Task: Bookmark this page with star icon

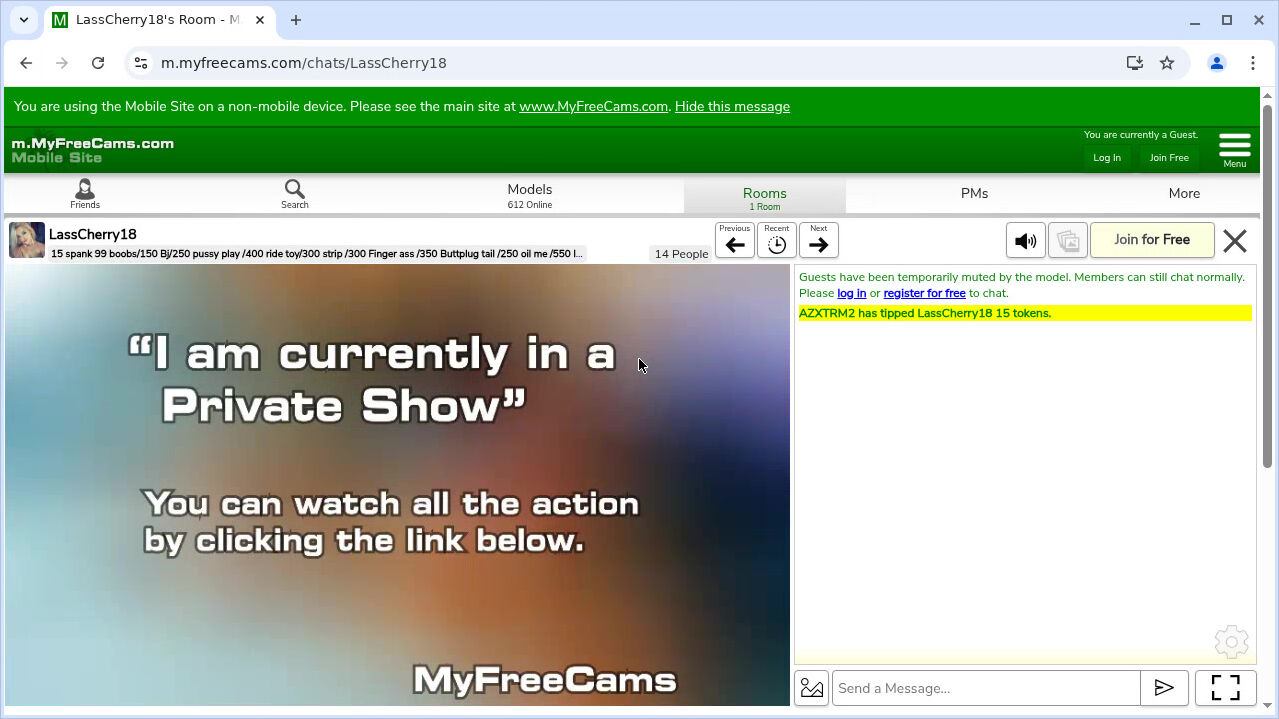Action: pyautogui.click(x=1167, y=63)
